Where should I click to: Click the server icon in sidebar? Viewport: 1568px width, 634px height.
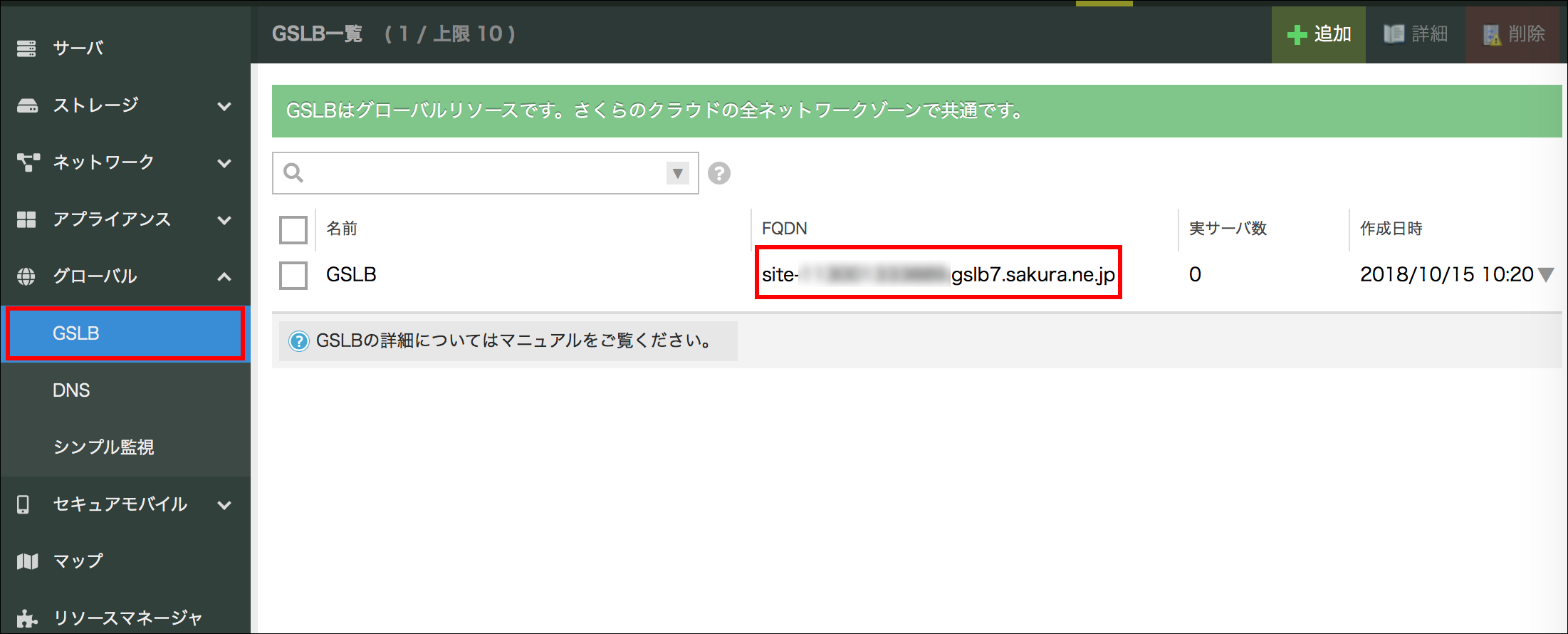(26, 48)
